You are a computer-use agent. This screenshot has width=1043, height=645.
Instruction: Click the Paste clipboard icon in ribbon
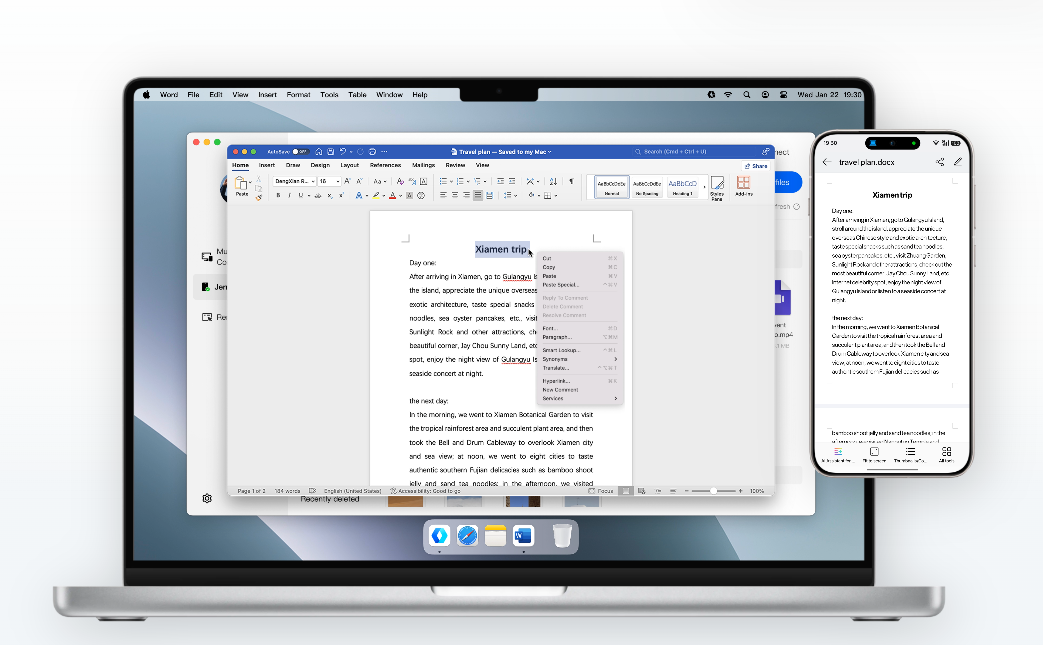coord(242,184)
